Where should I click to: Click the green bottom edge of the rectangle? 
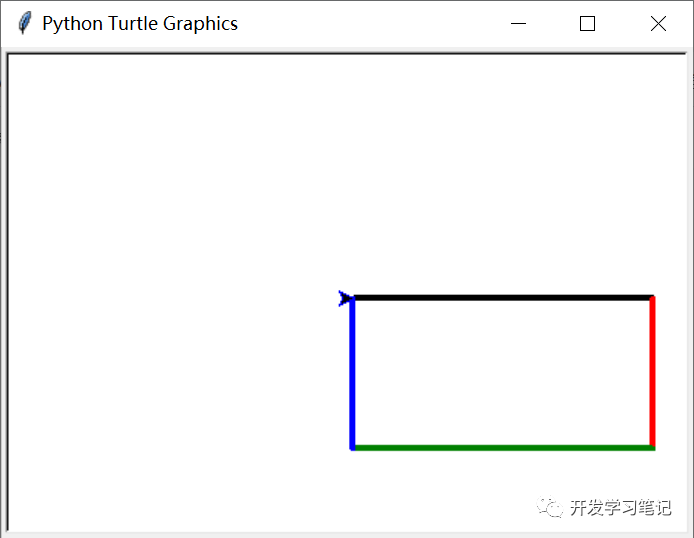(500, 447)
